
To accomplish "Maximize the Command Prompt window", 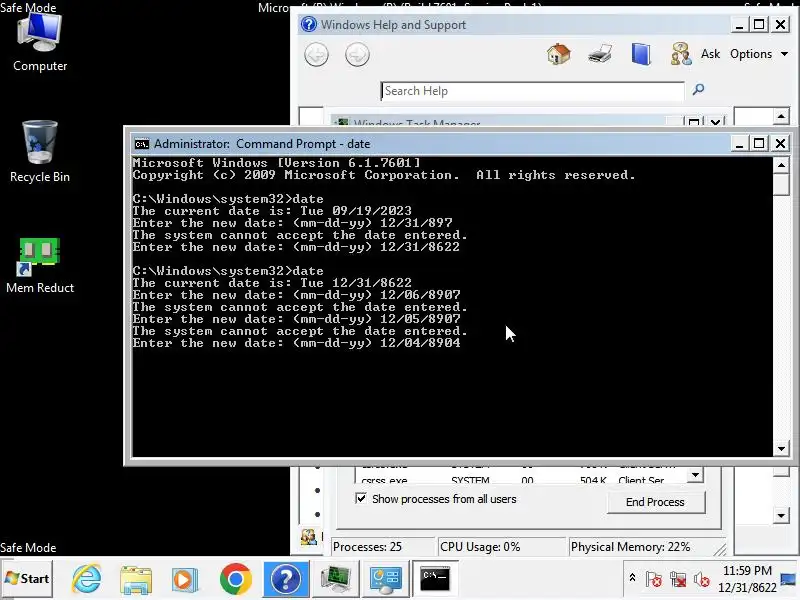I will pyautogui.click(x=759, y=143).
